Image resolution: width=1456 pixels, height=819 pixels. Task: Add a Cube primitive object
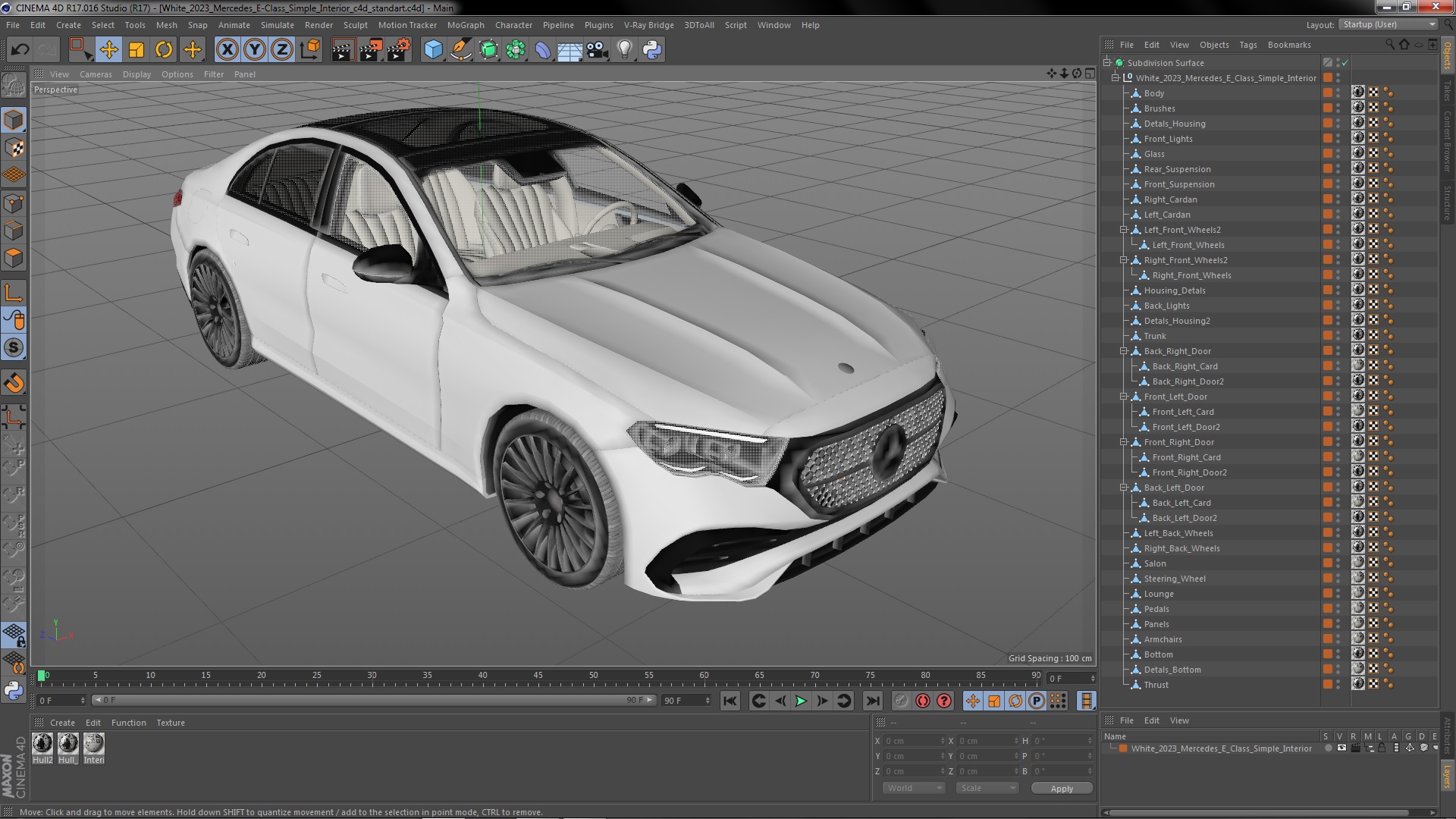tap(433, 50)
